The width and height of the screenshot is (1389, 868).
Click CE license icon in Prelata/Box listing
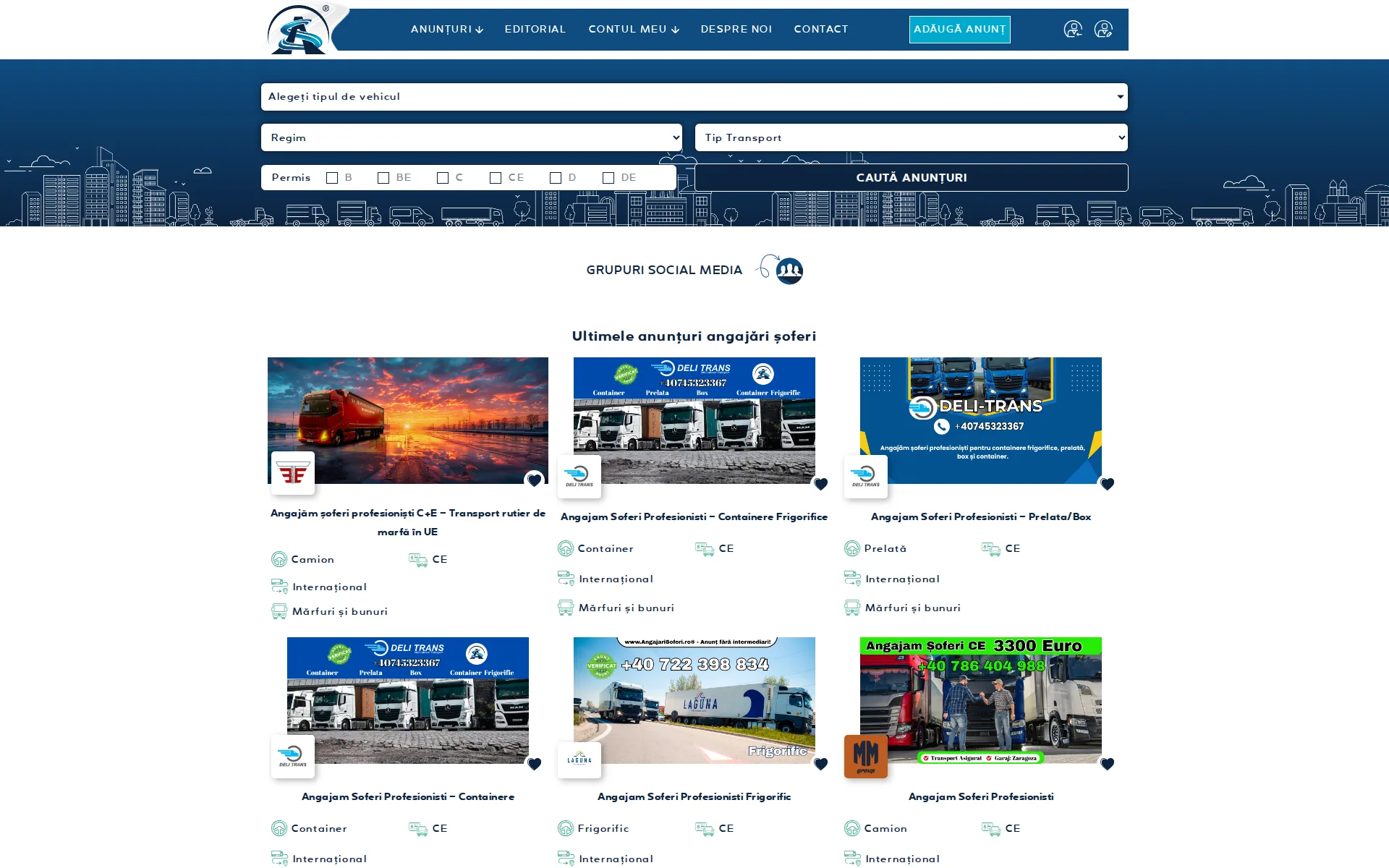(x=991, y=549)
